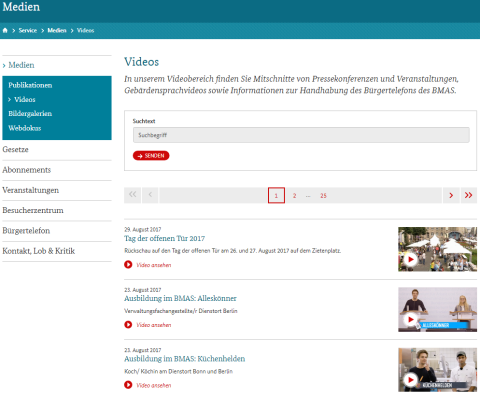Jump to first page with double-left arrow

(x=132, y=195)
